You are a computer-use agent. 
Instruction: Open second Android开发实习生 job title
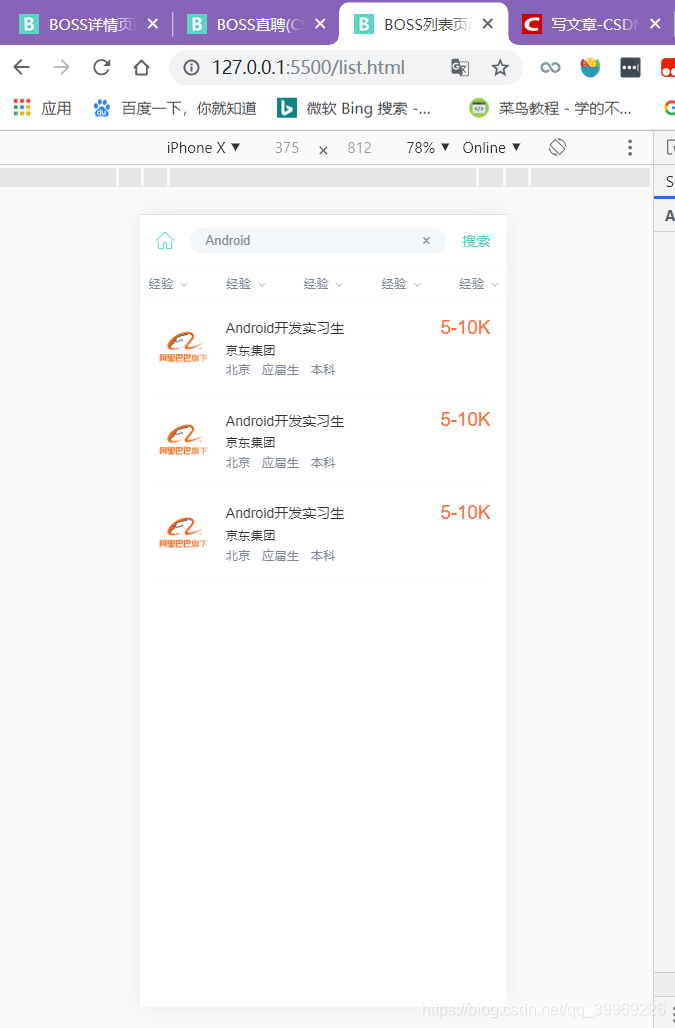(285, 421)
